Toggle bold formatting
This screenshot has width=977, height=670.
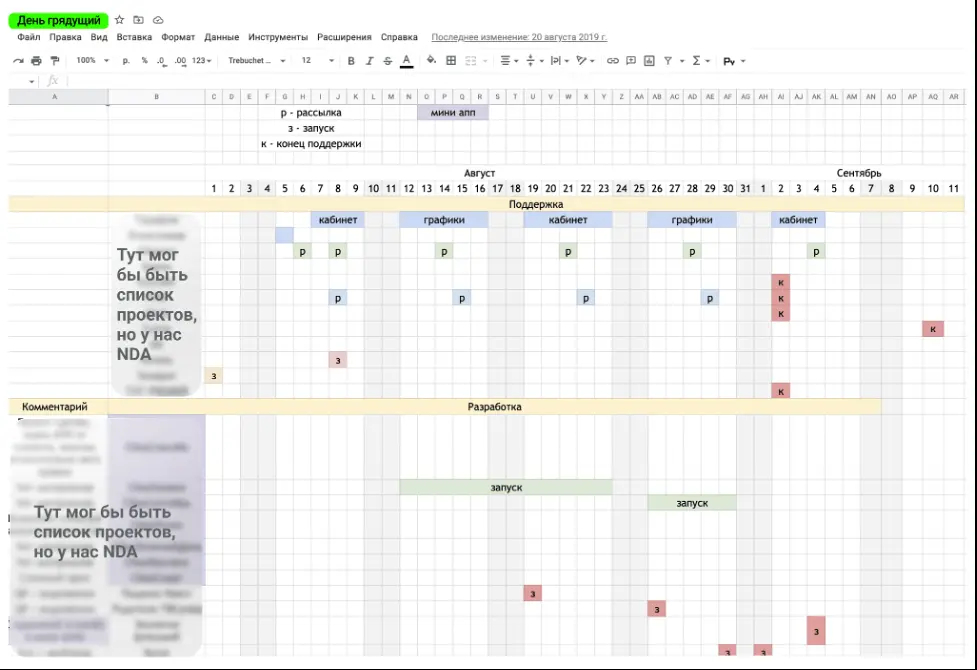351,60
